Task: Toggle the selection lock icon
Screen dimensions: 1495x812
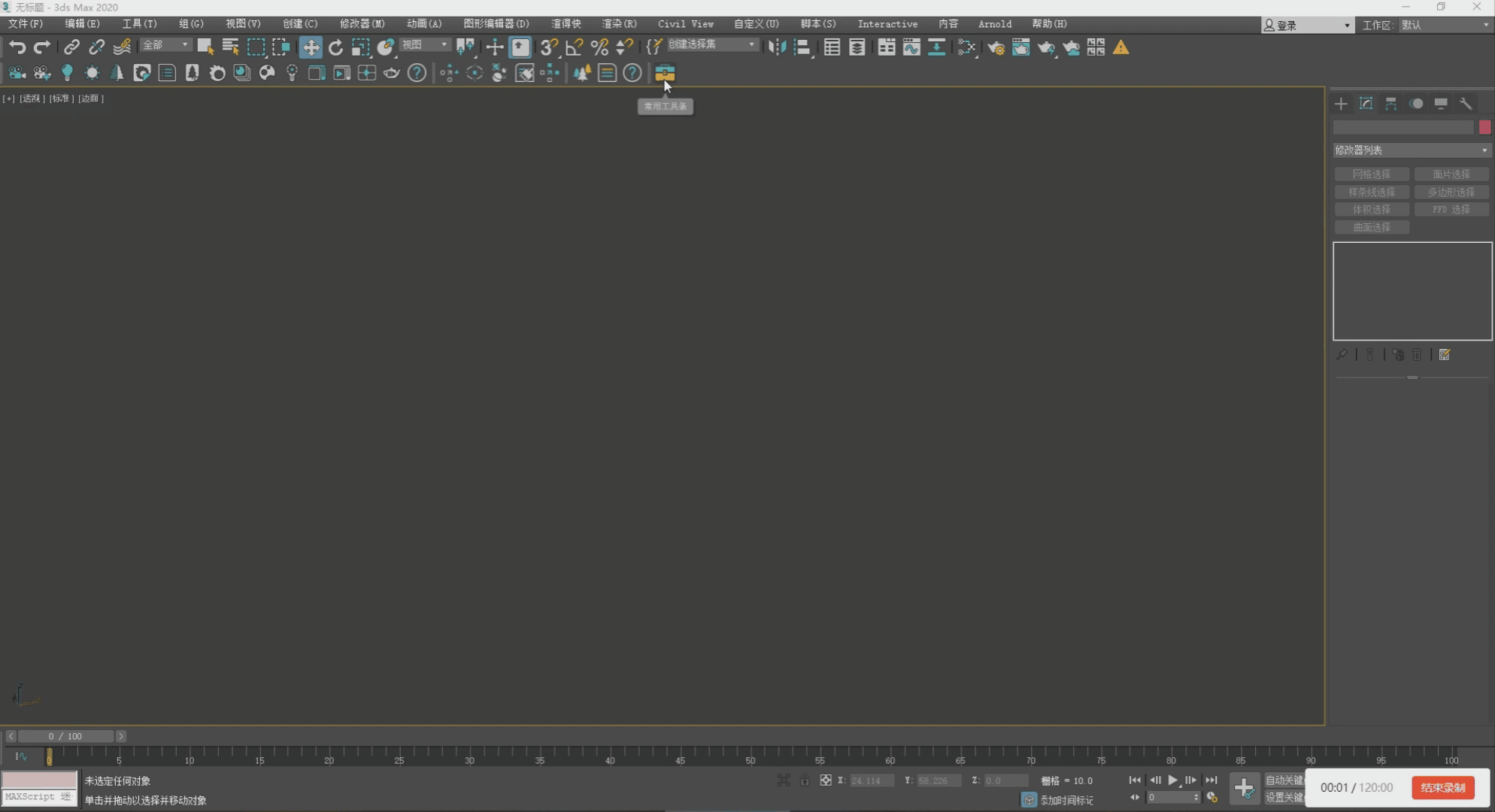Action: pyautogui.click(x=805, y=780)
